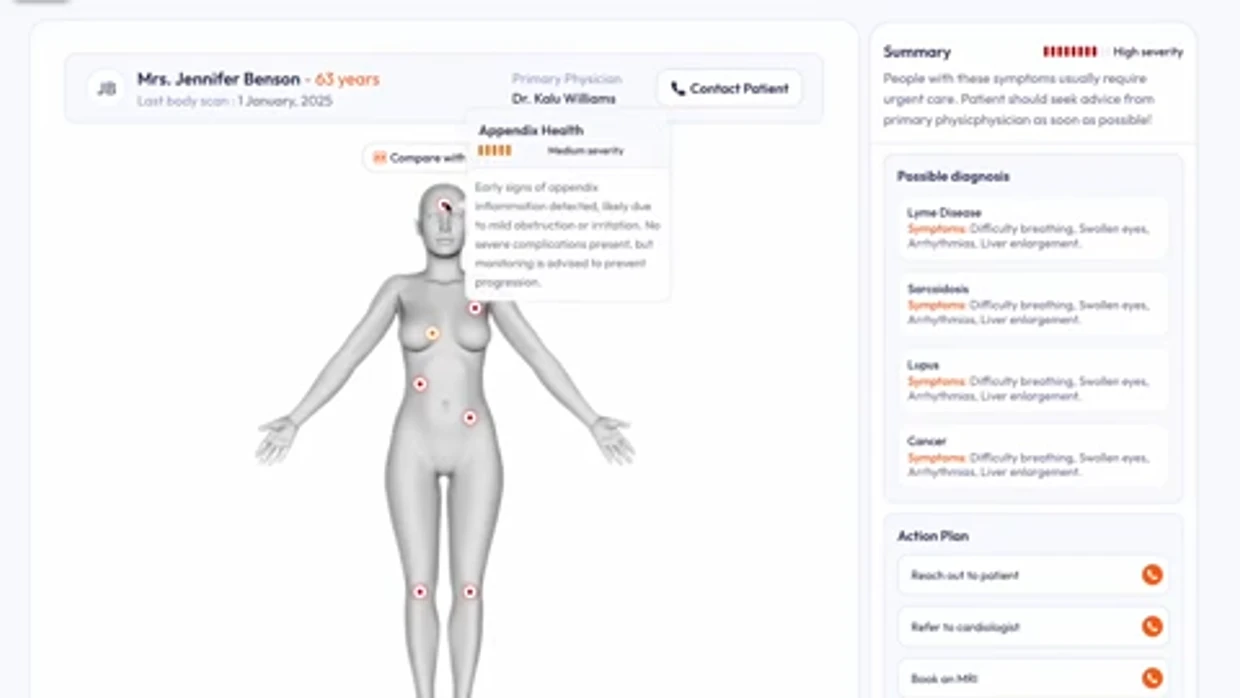Click the JB patient avatar
This screenshot has height=698, width=1240.
pos(106,88)
